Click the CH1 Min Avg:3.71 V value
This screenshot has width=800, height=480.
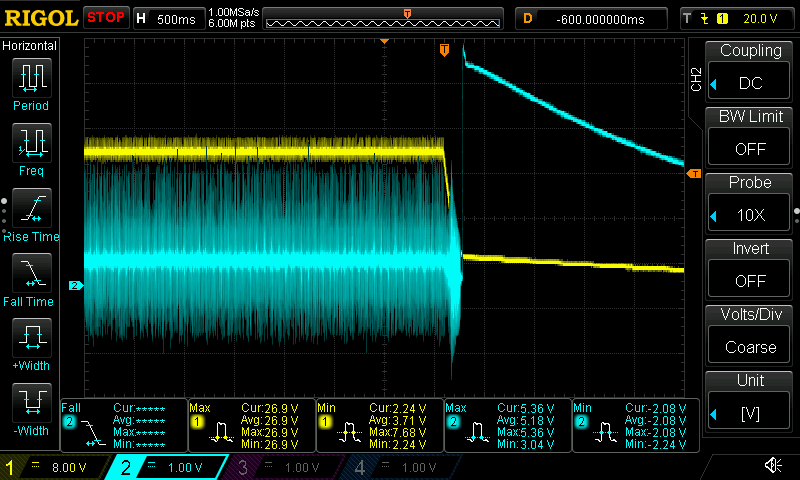click(397, 420)
